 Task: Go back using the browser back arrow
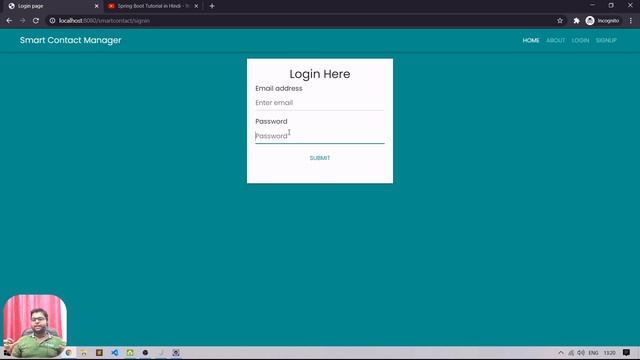tap(9, 20)
